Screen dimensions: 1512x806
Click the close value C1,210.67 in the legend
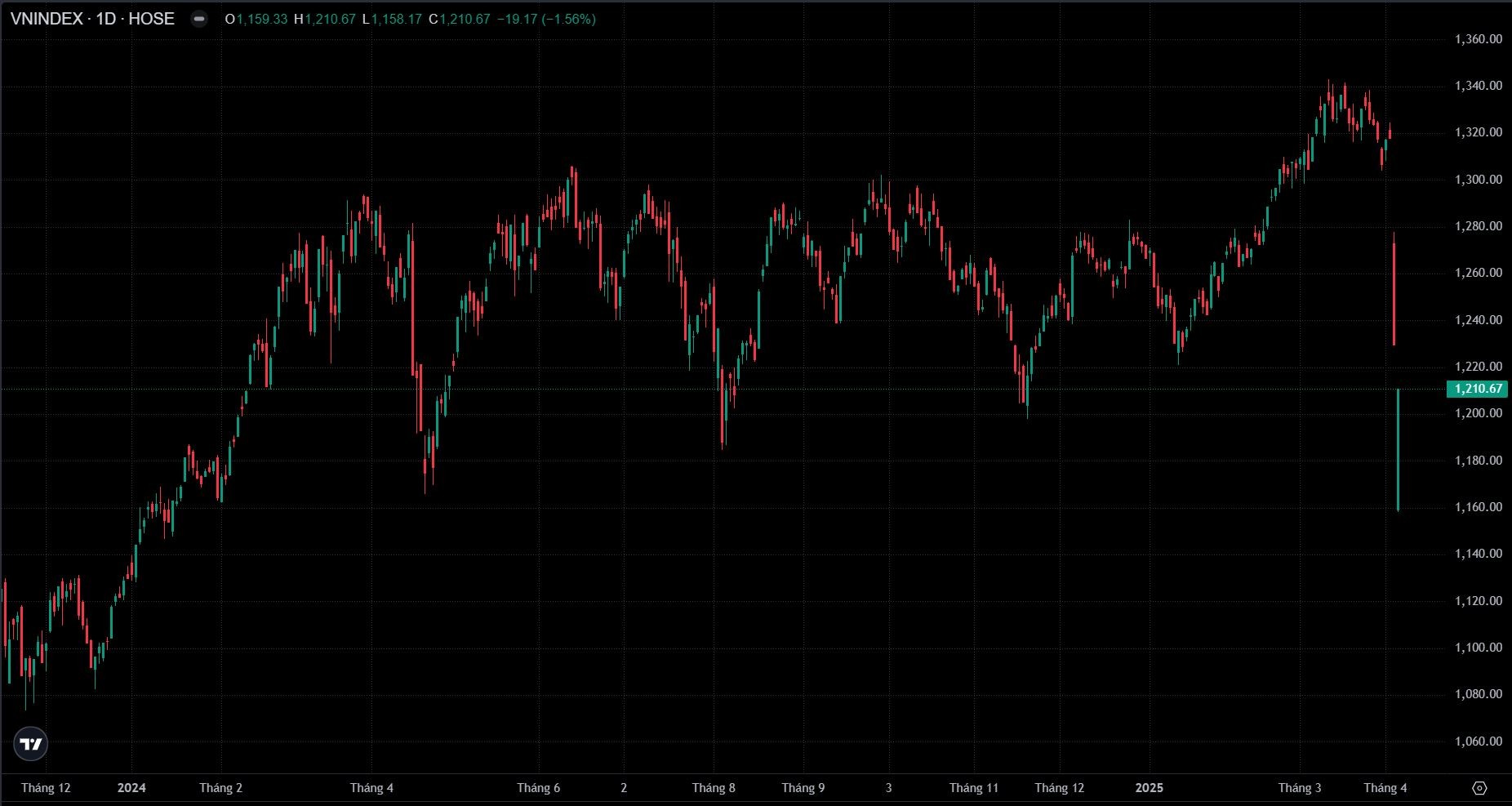point(460,19)
